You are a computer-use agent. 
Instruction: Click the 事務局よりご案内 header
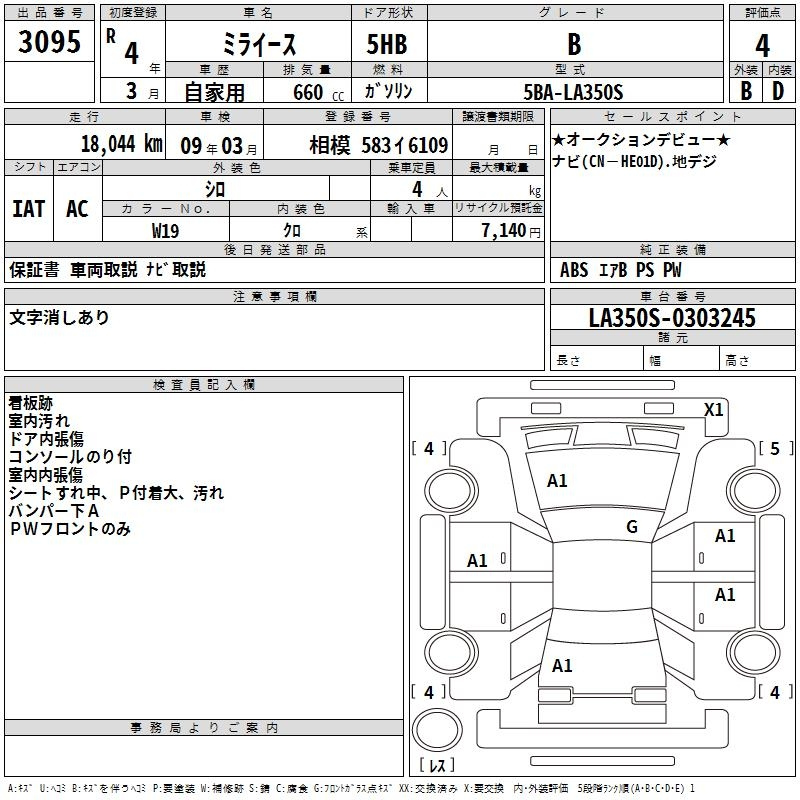pos(204,728)
